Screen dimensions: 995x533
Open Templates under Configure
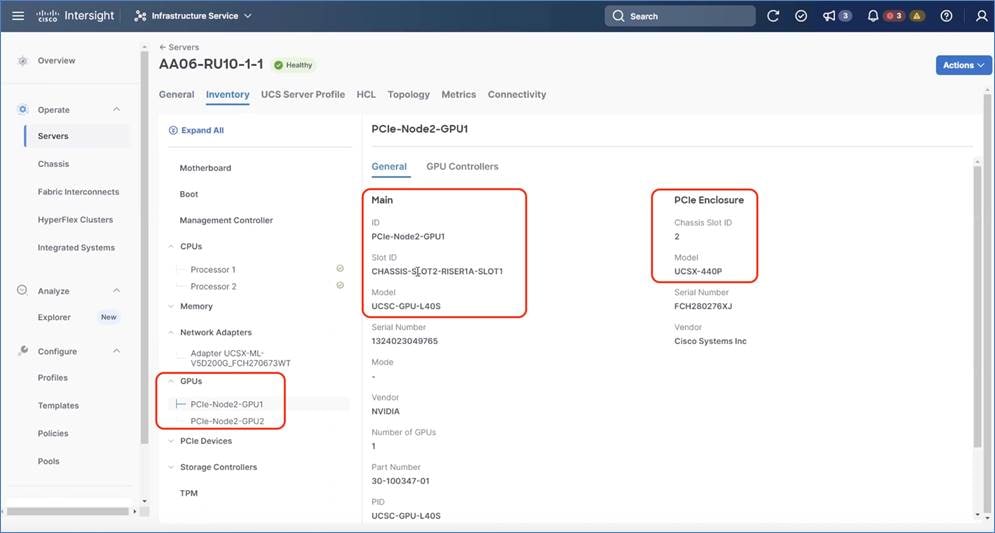pos(58,405)
